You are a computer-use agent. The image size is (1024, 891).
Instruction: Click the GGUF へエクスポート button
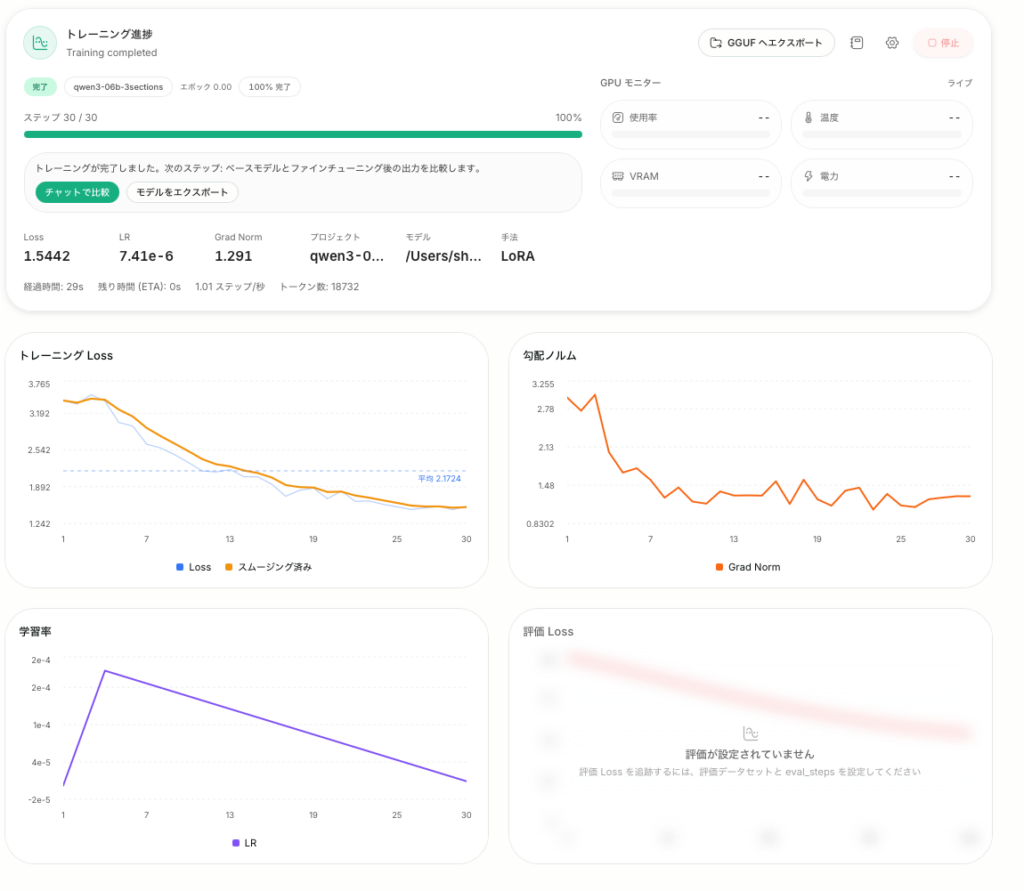point(766,43)
